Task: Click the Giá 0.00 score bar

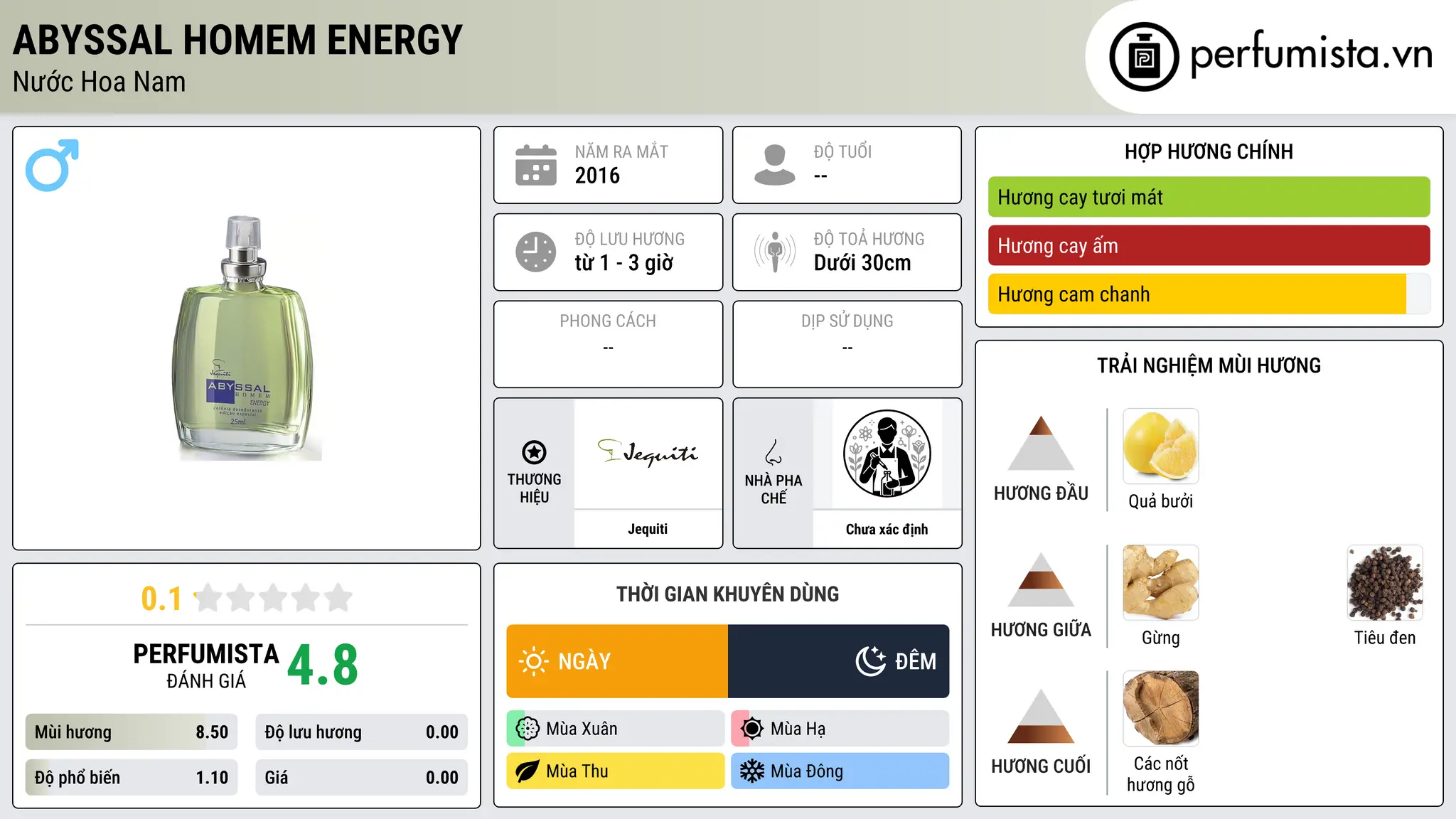Action: click(362, 778)
